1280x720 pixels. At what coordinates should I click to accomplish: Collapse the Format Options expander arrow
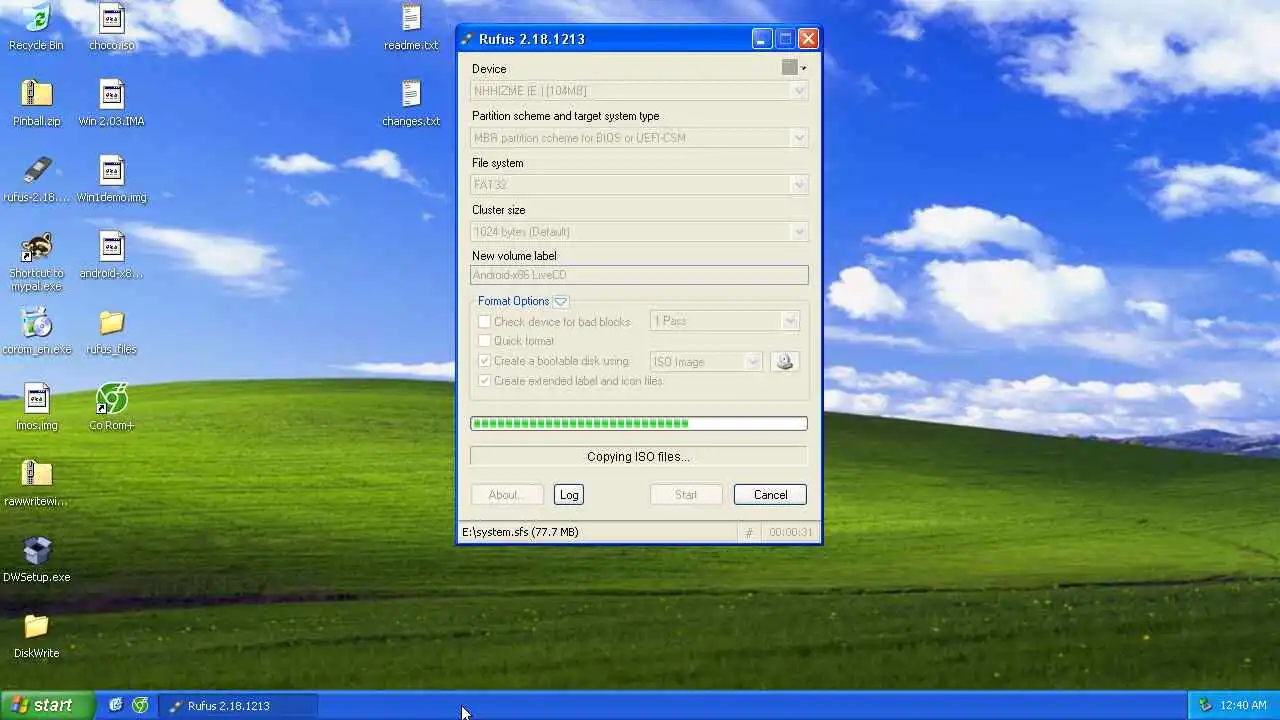tap(561, 301)
